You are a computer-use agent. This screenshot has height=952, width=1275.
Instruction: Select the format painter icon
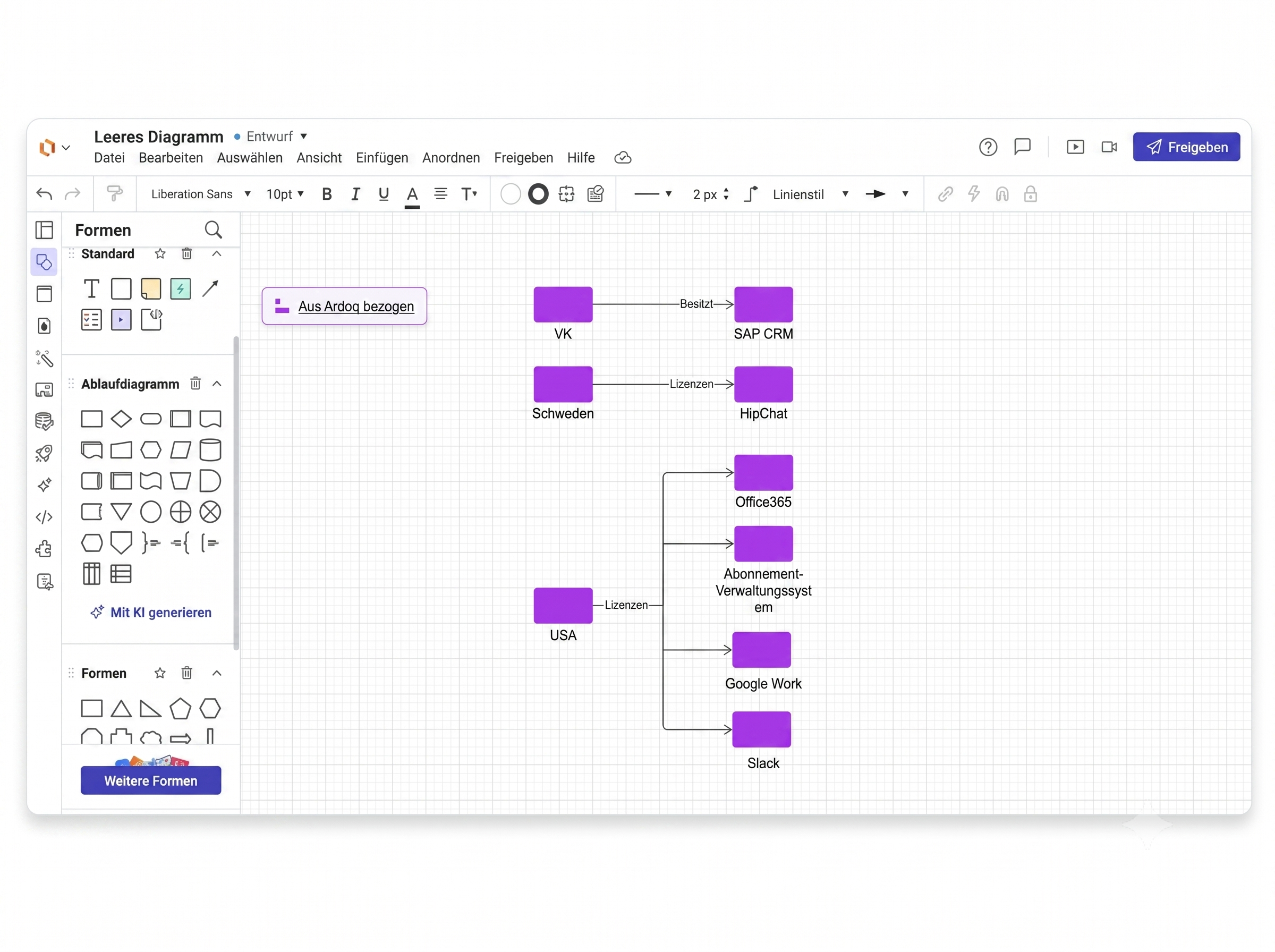pos(115,194)
